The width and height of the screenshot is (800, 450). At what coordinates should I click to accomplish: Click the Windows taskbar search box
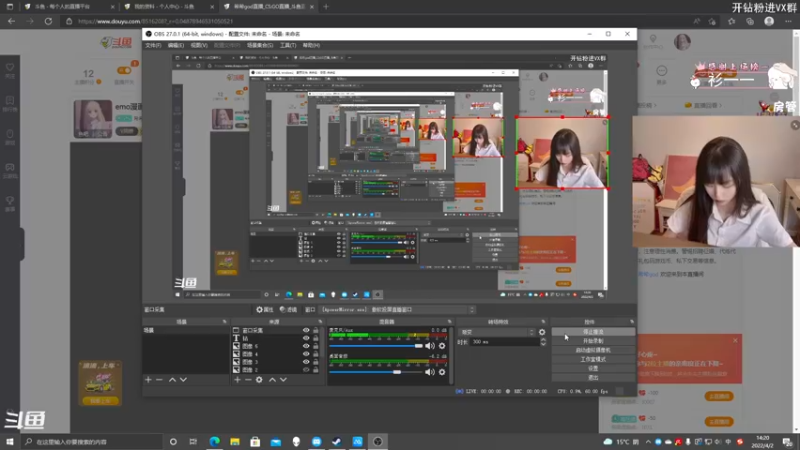click(x=92, y=441)
